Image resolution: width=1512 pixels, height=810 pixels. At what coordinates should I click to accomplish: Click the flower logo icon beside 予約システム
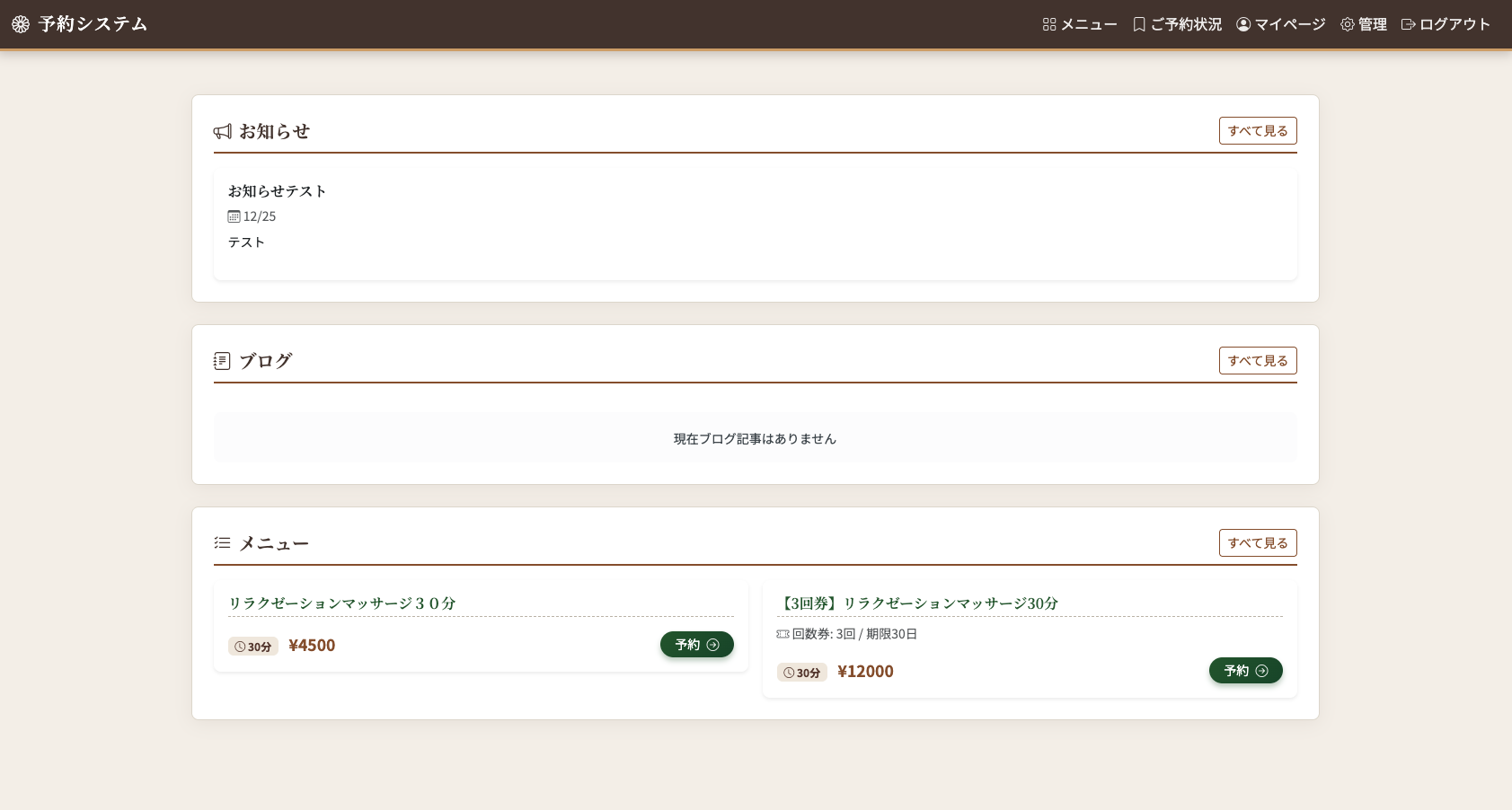[x=21, y=24]
